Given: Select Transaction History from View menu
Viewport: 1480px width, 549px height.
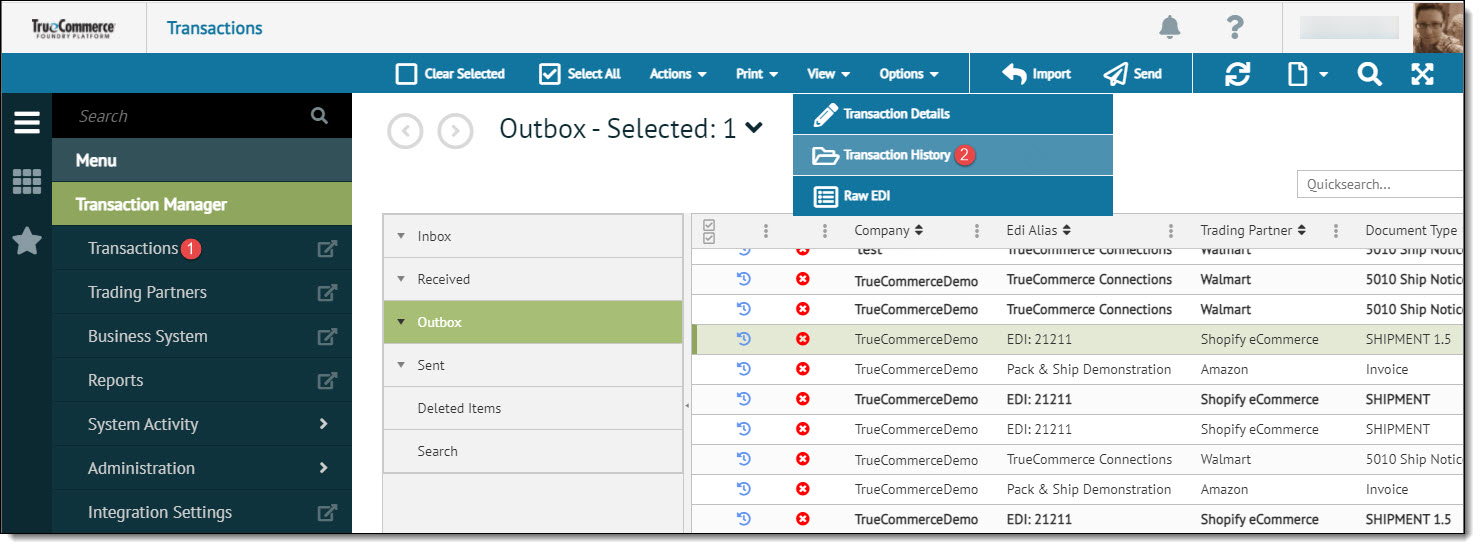Looking at the screenshot, I should pyautogui.click(x=896, y=155).
